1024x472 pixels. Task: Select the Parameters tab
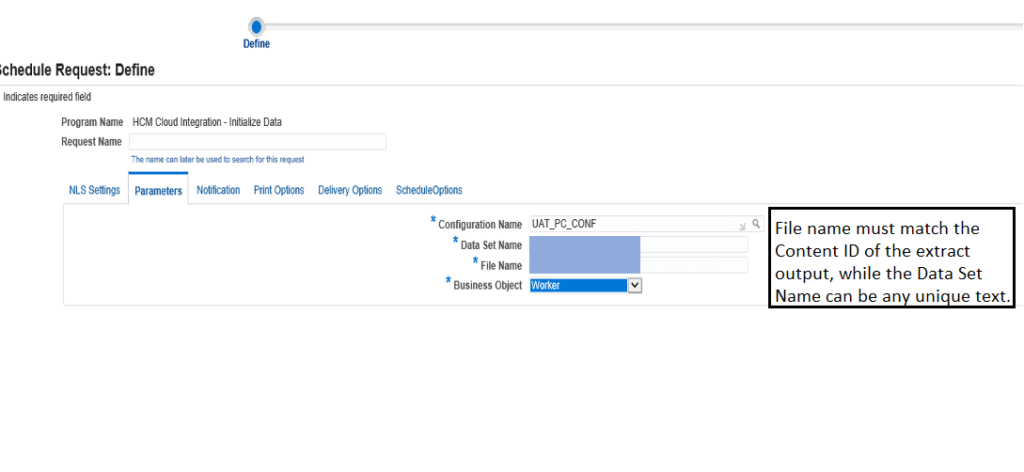pos(158,191)
